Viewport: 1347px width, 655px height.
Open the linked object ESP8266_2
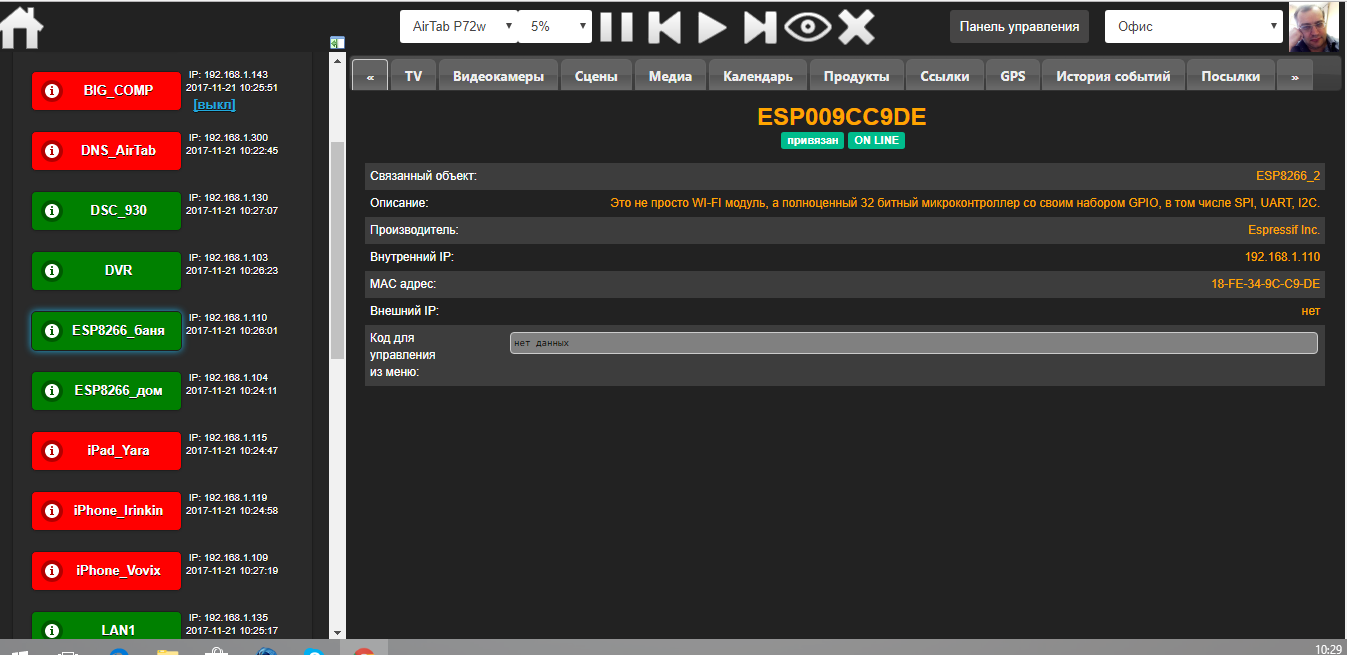[x=1288, y=176]
